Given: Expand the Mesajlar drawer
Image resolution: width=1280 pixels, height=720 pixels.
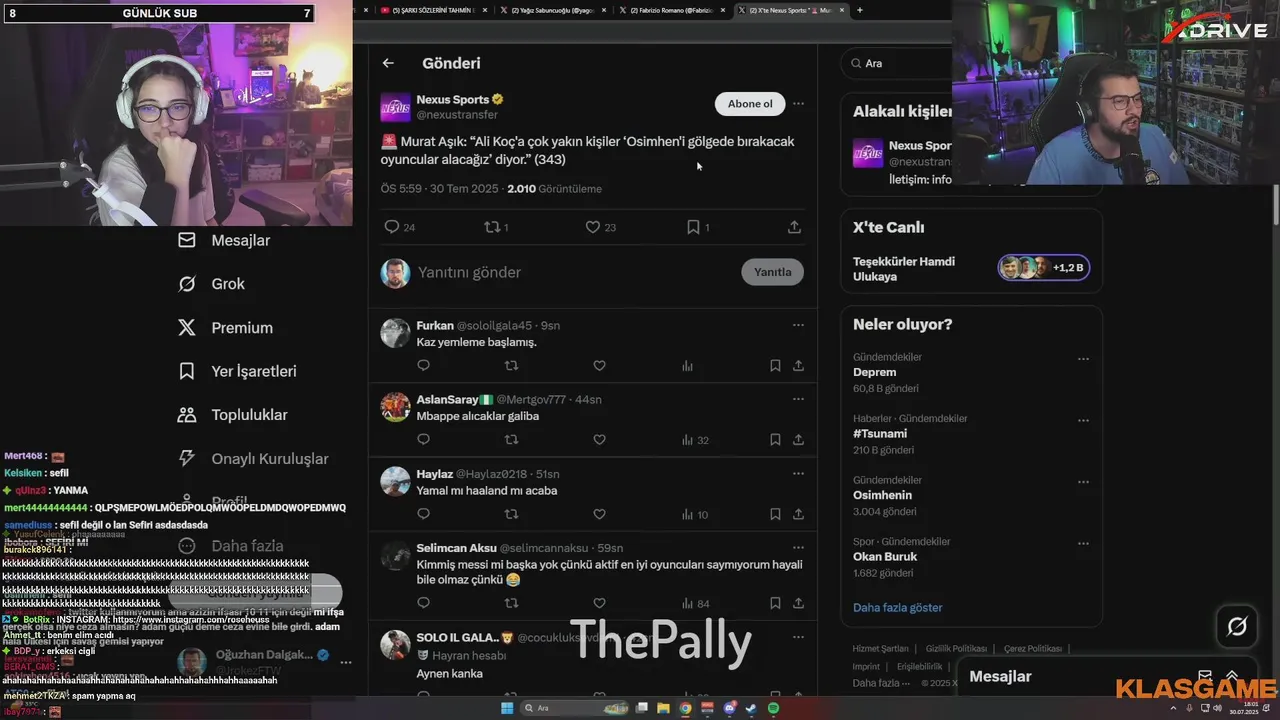Looking at the screenshot, I should 1232,677.
